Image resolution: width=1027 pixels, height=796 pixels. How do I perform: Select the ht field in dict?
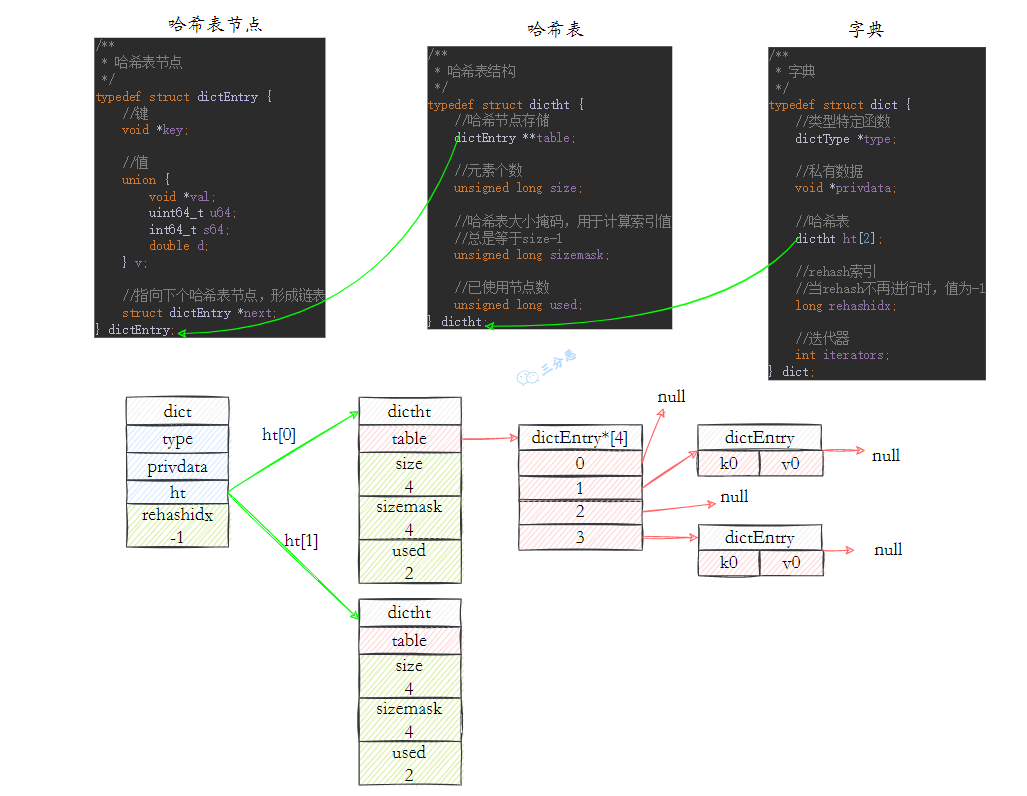click(177, 492)
